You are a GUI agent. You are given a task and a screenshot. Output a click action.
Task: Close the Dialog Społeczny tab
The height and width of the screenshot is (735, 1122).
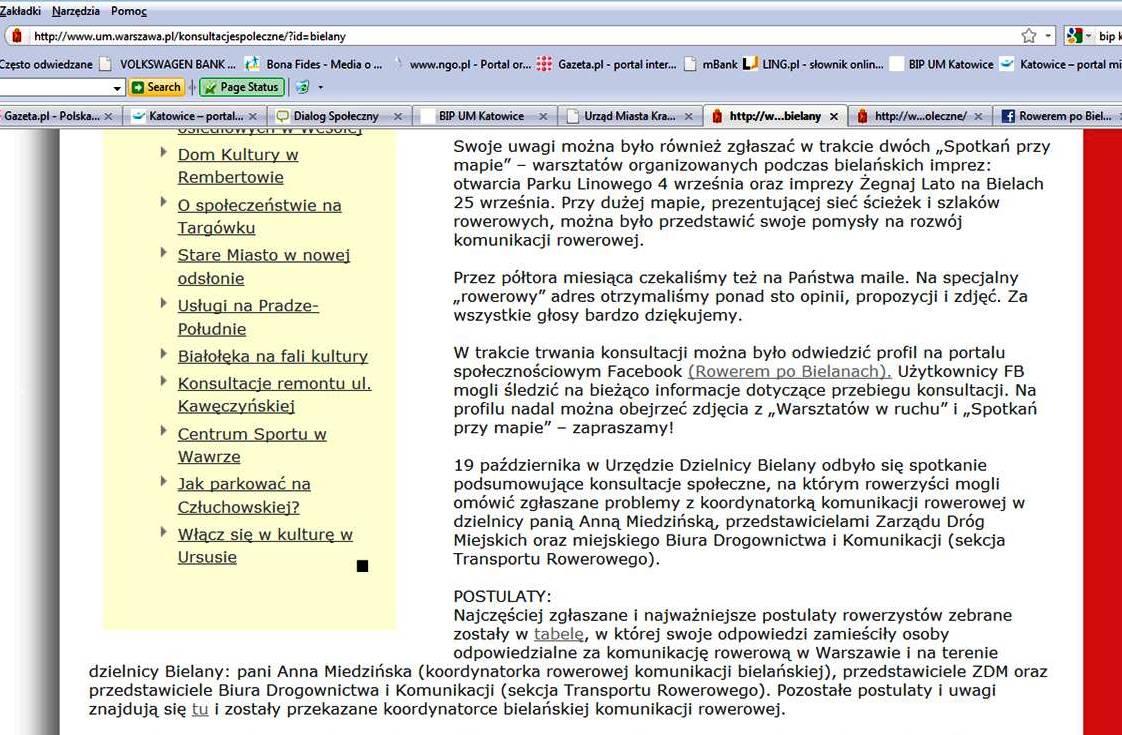[x=398, y=116]
